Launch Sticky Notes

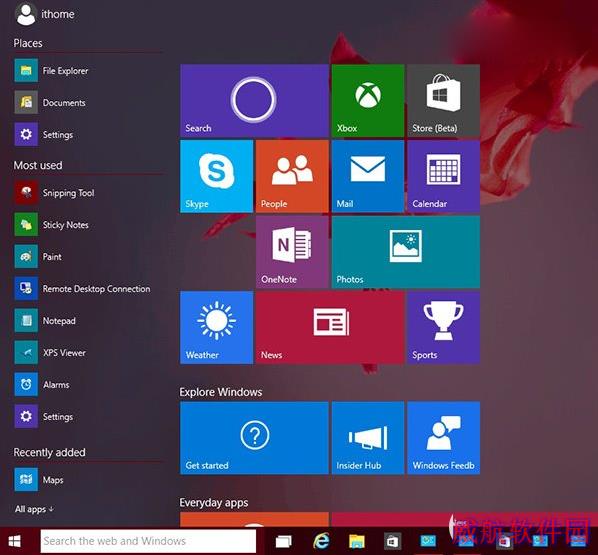(x=51, y=225)
